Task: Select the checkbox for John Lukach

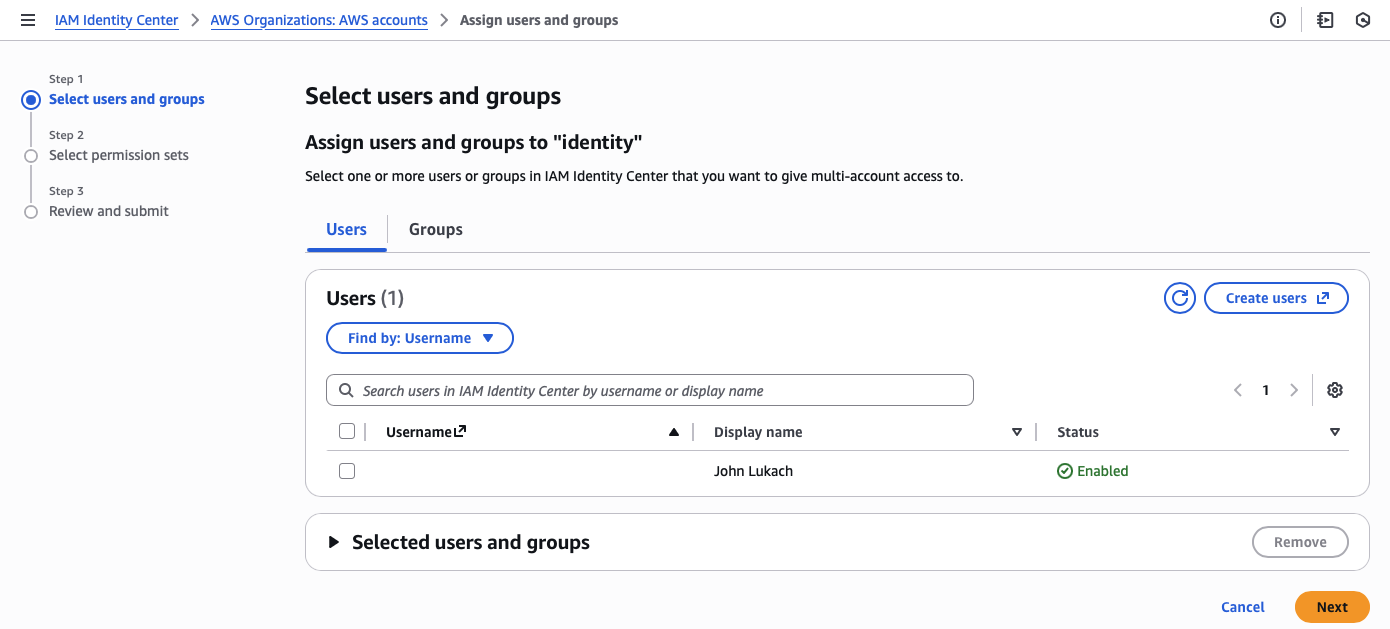Action: point(347,470)
